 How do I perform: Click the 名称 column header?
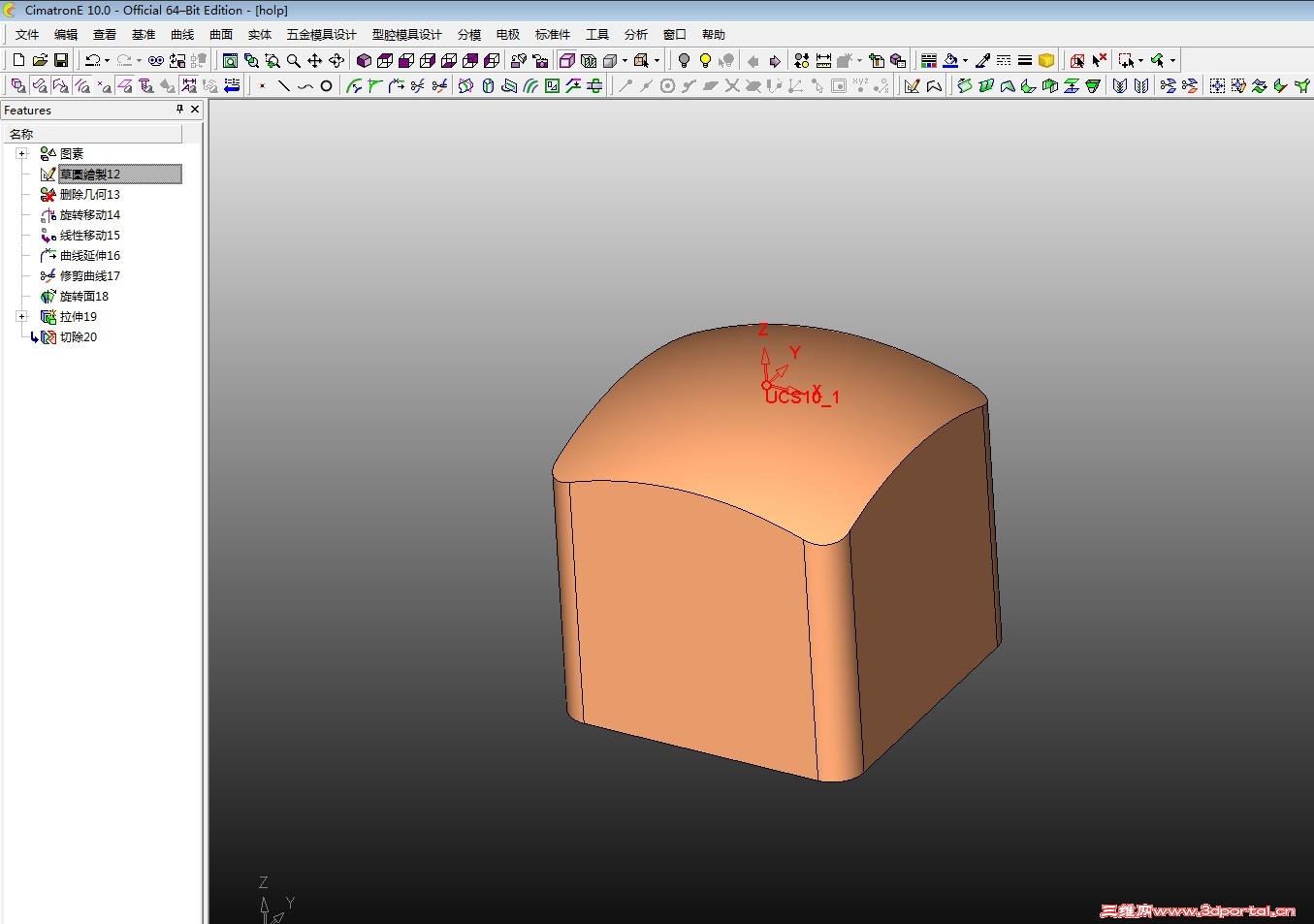point(92,134)
